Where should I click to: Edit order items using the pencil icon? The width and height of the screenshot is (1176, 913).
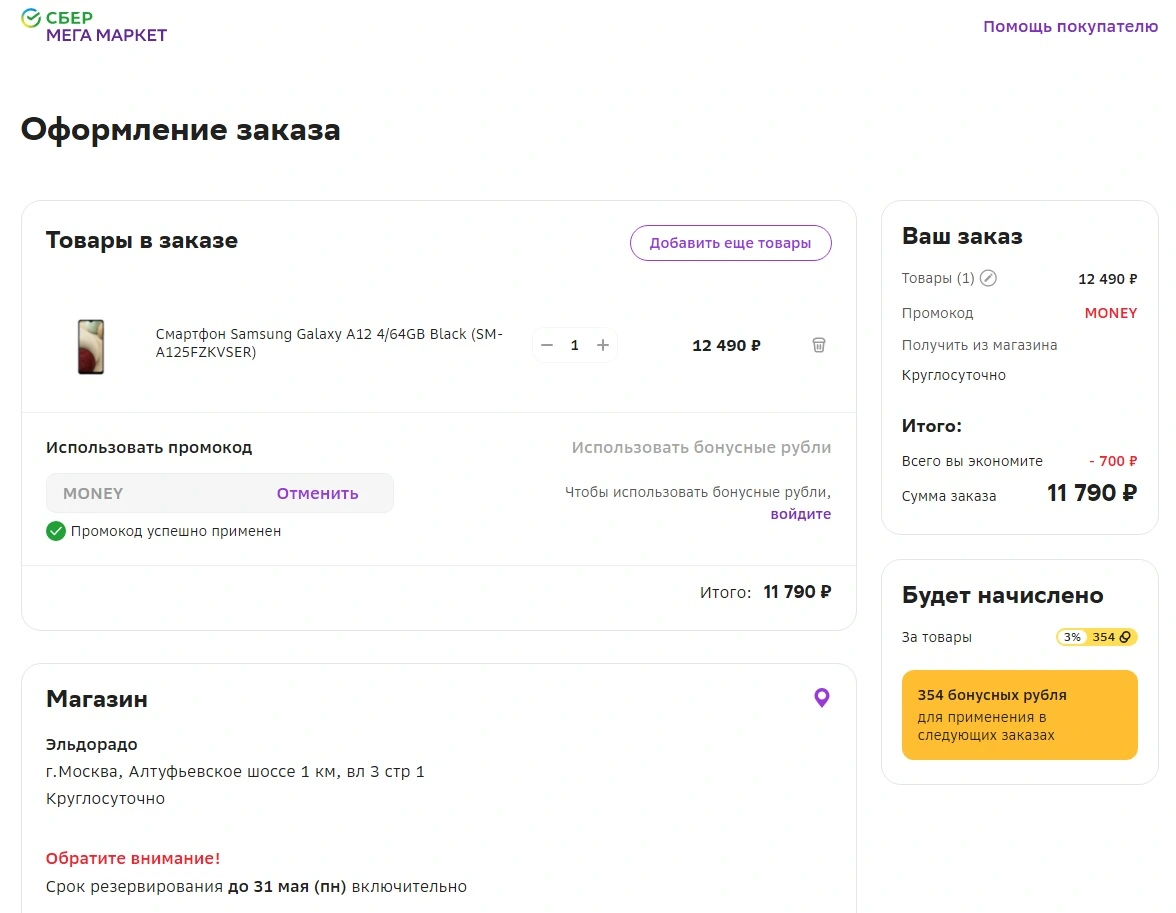[x=988, y=278]
